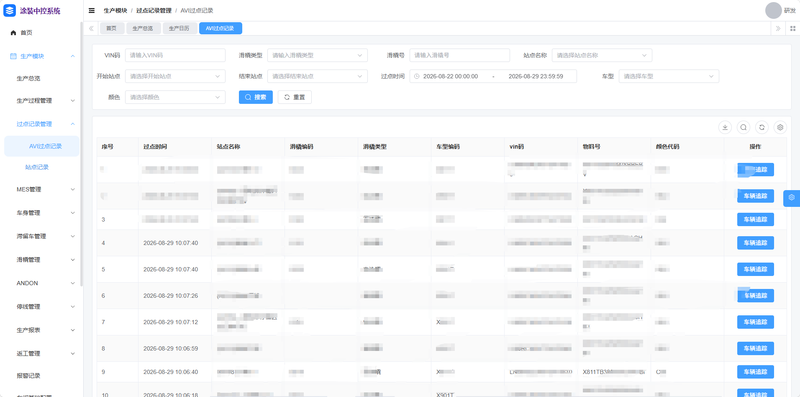
Task: Click timestamp 2026-08-29 10:07:26 cell
Action: pyautogui.click(x=170, y=296)
